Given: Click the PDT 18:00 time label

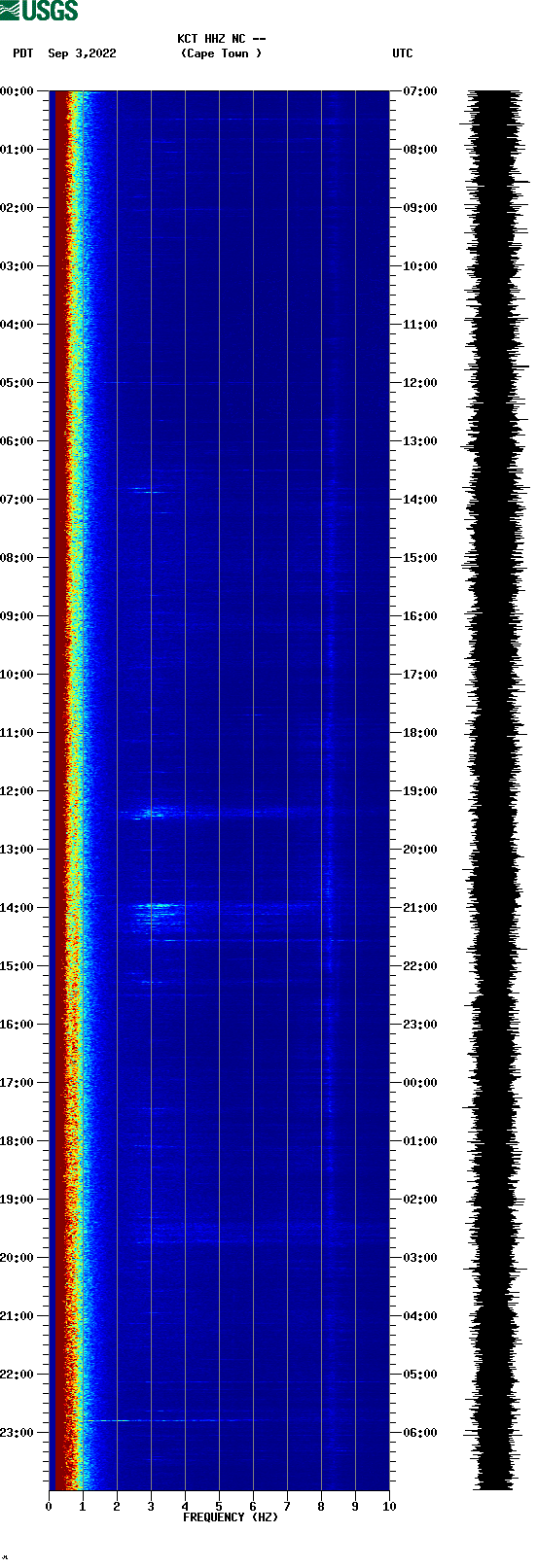Looking at the screenshot, I should (18, 1141).
